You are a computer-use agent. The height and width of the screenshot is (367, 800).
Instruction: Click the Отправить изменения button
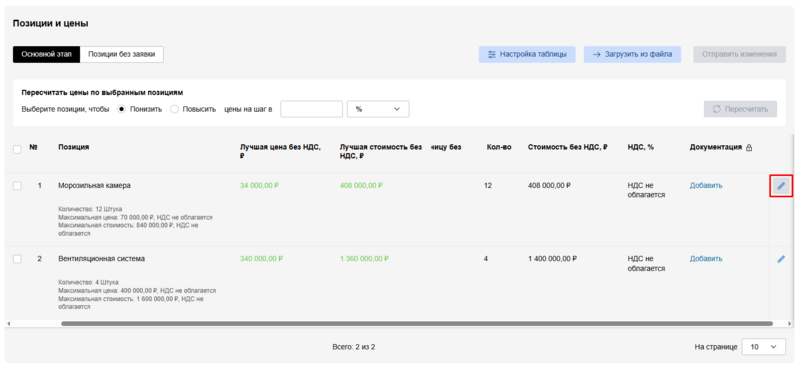tap(739, 54)
